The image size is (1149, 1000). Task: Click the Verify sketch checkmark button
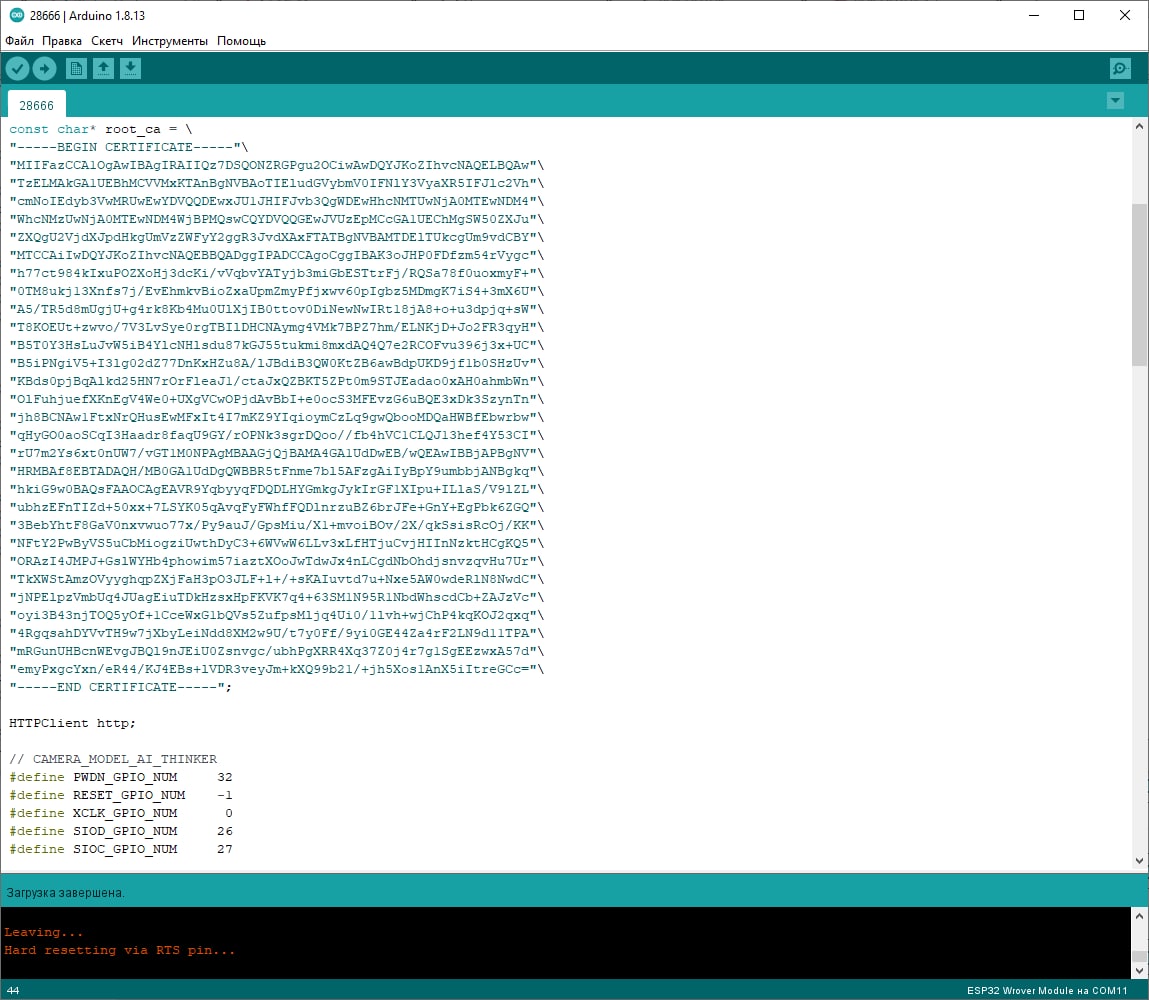[x=18, y=69]
